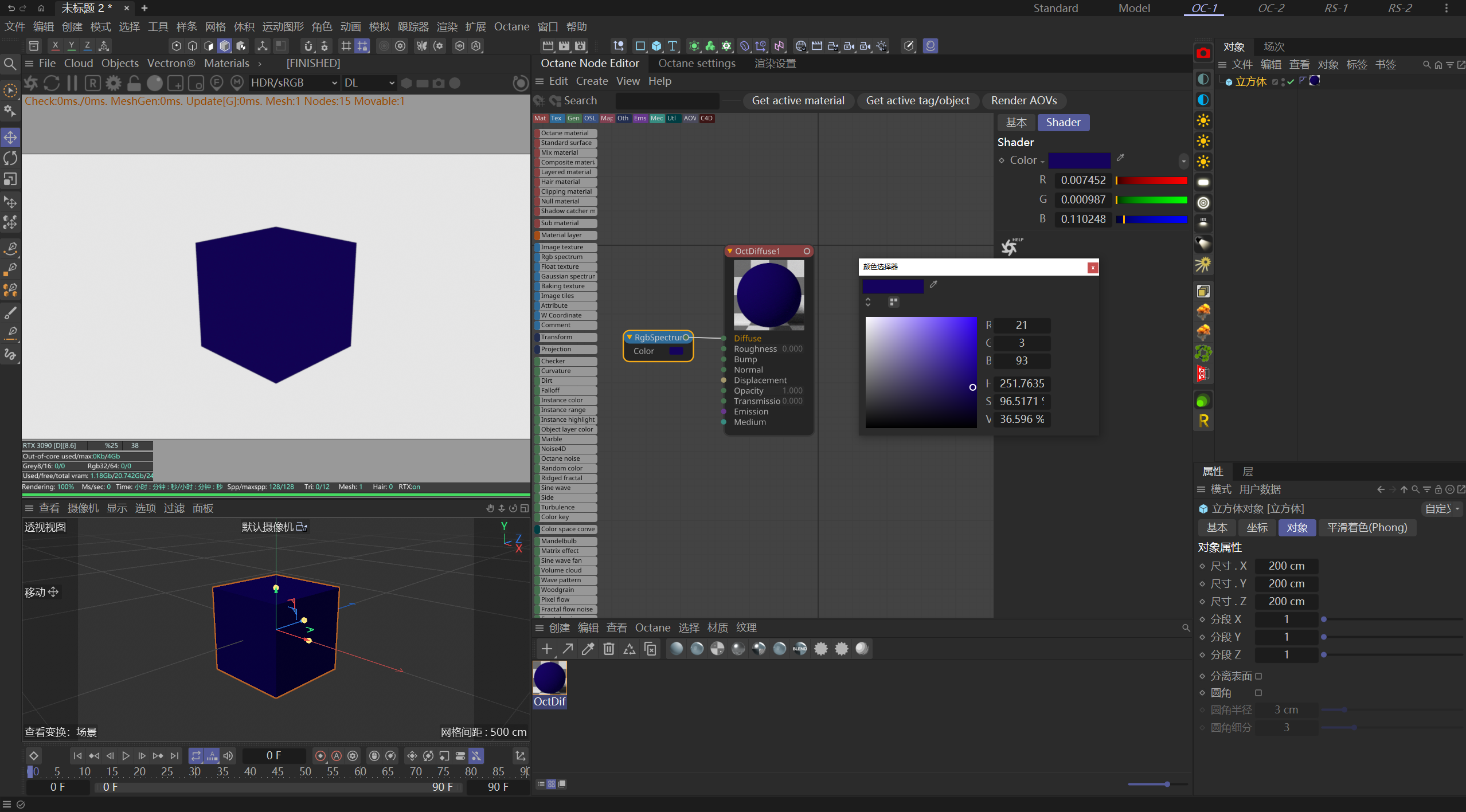Toggle the 立方体 object enabled checkmark
The image size is (1466, 812).
pyautogui.click(x=1291, y=82)
